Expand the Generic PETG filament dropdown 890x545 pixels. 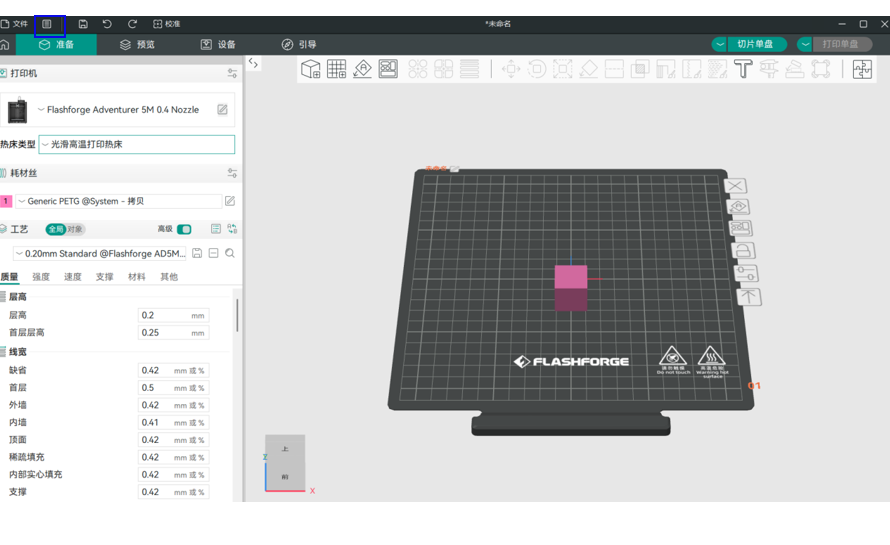[x=118, y=201]
